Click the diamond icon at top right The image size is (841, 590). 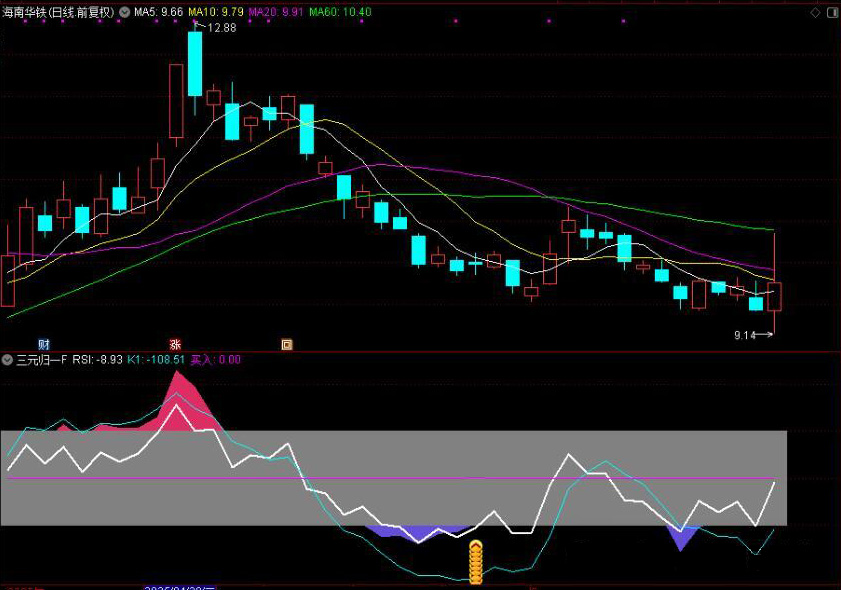click(x=813, y=11)
